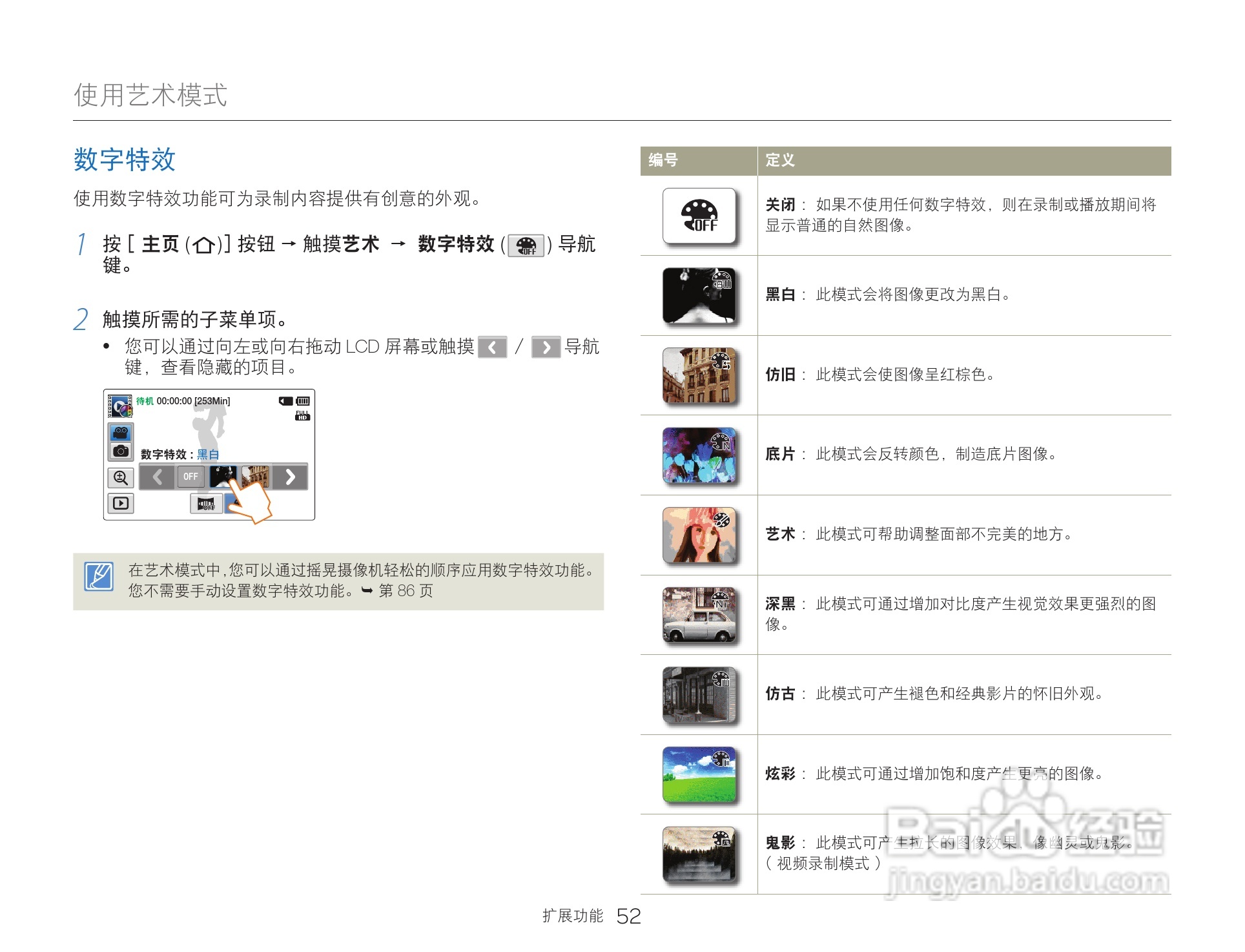This screenshot has height=952, width=1245.
Task: Toggle the fader OFF button below strip
Action: pos(206,504)
